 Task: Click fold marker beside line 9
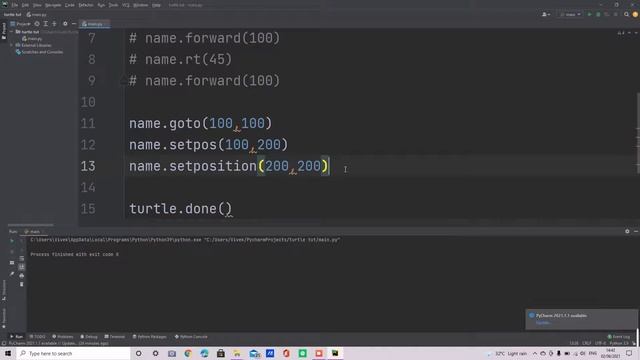click(x=123, y=81)
